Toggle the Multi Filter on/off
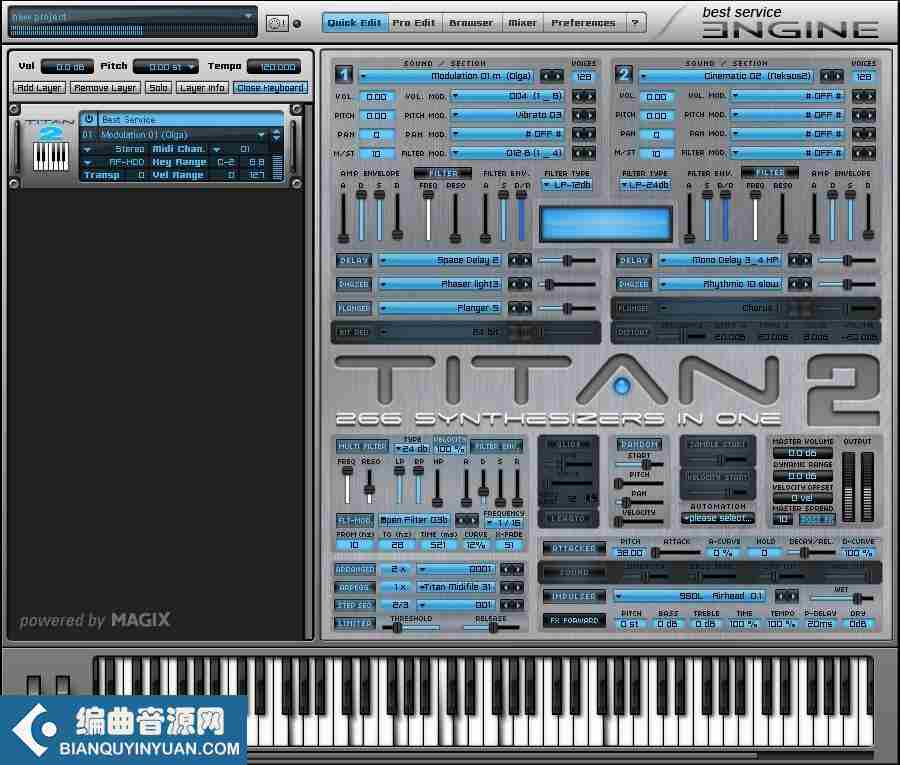Image resolution: width=900 pixels, height=765 pixels. click(x=362, y=446)
